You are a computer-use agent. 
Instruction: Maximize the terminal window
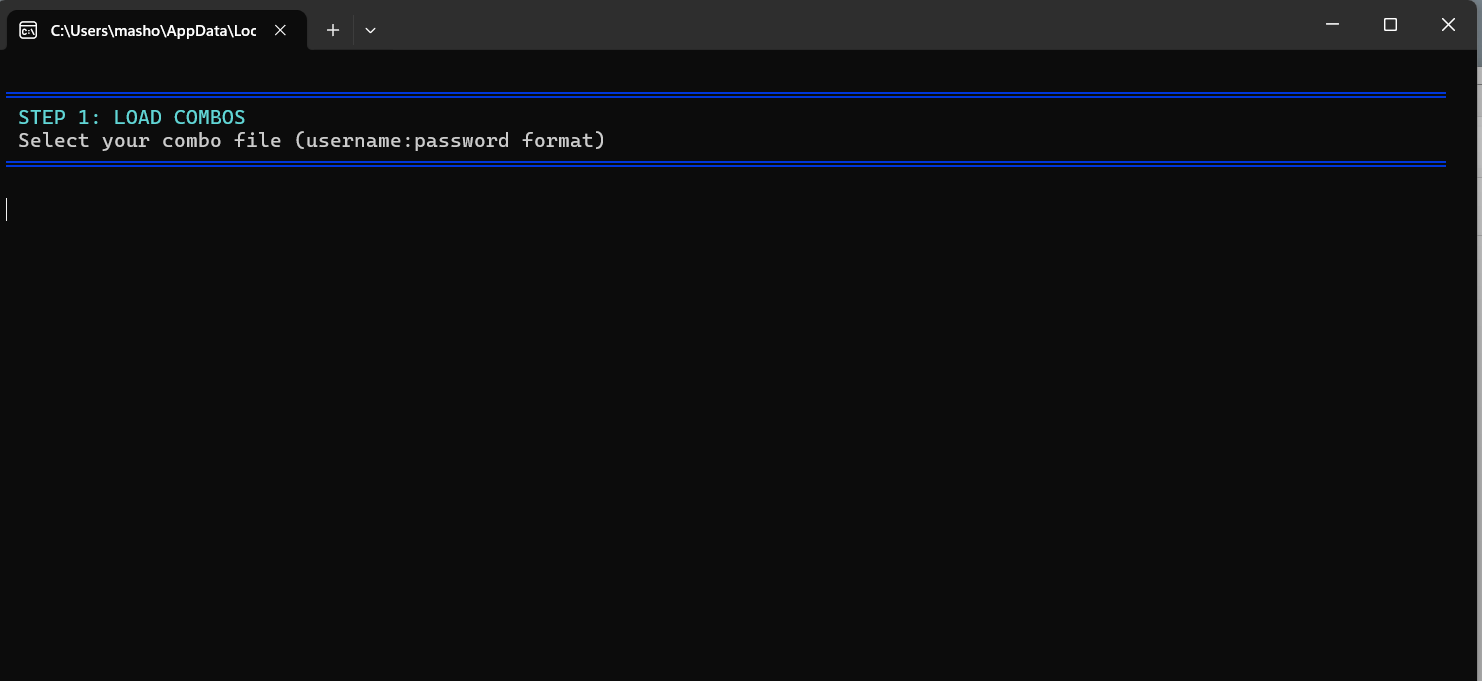tap(1390, 25)
